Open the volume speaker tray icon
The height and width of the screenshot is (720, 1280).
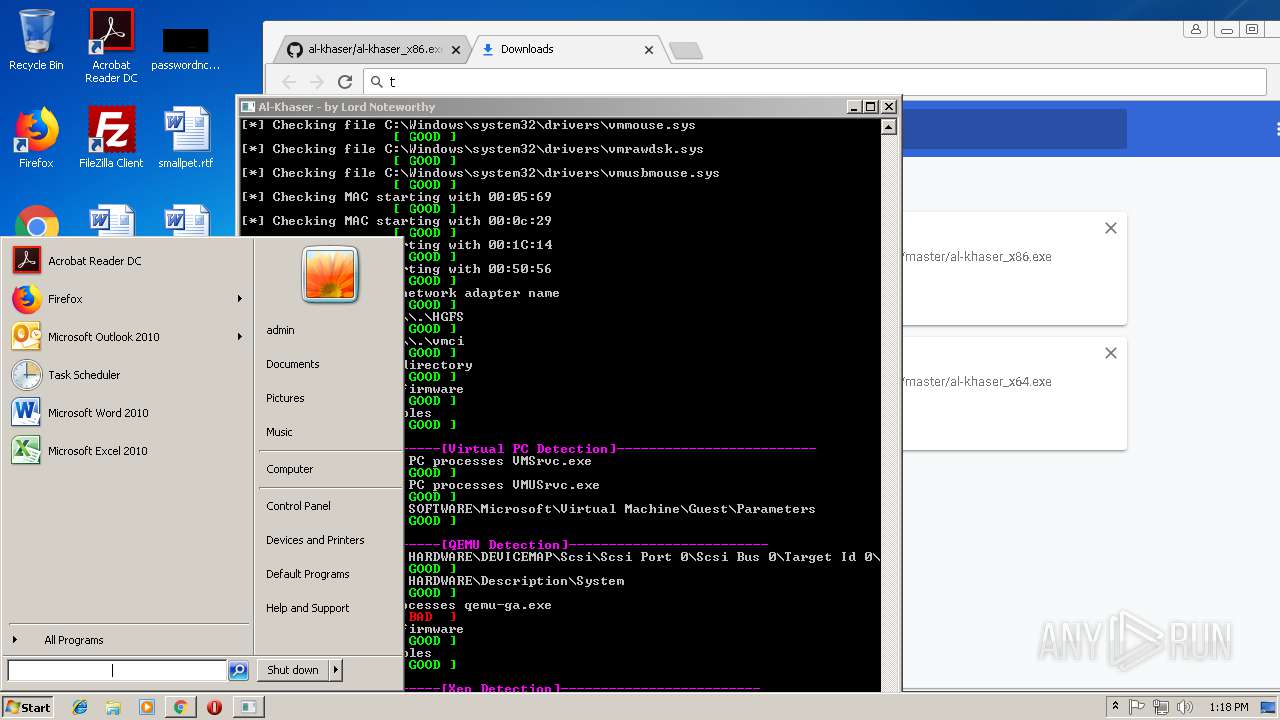1185,707
